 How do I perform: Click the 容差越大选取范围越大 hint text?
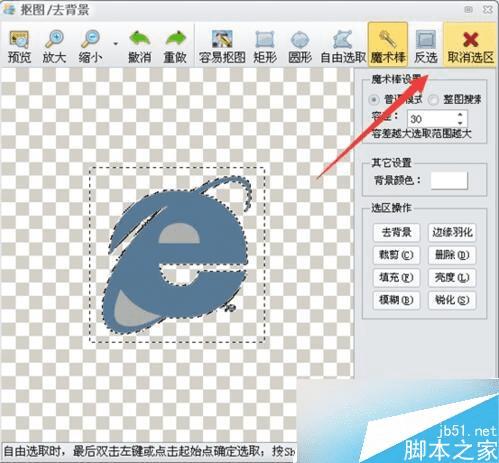click(422, 134)
